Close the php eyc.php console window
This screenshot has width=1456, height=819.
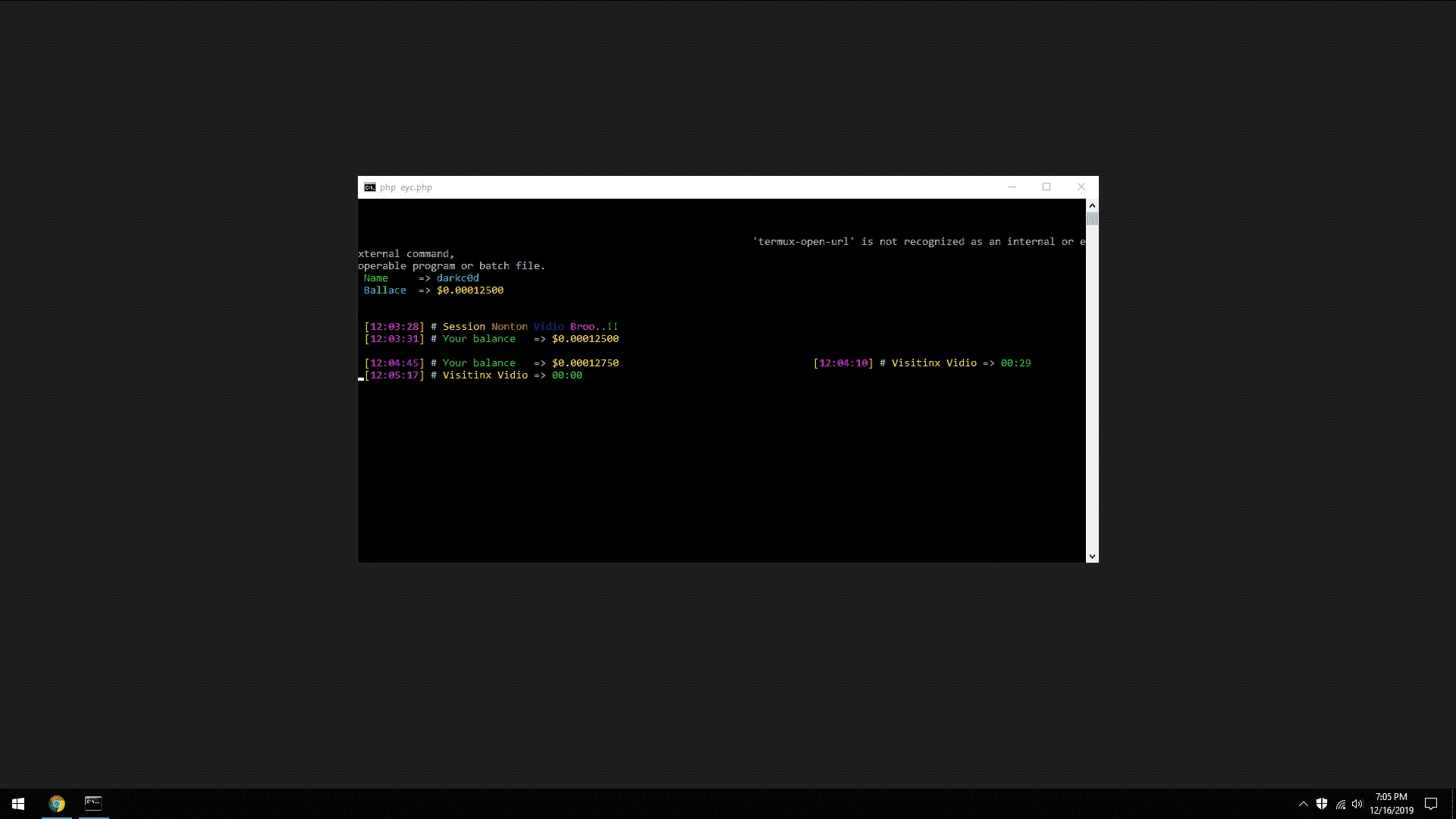(1081, 187)
